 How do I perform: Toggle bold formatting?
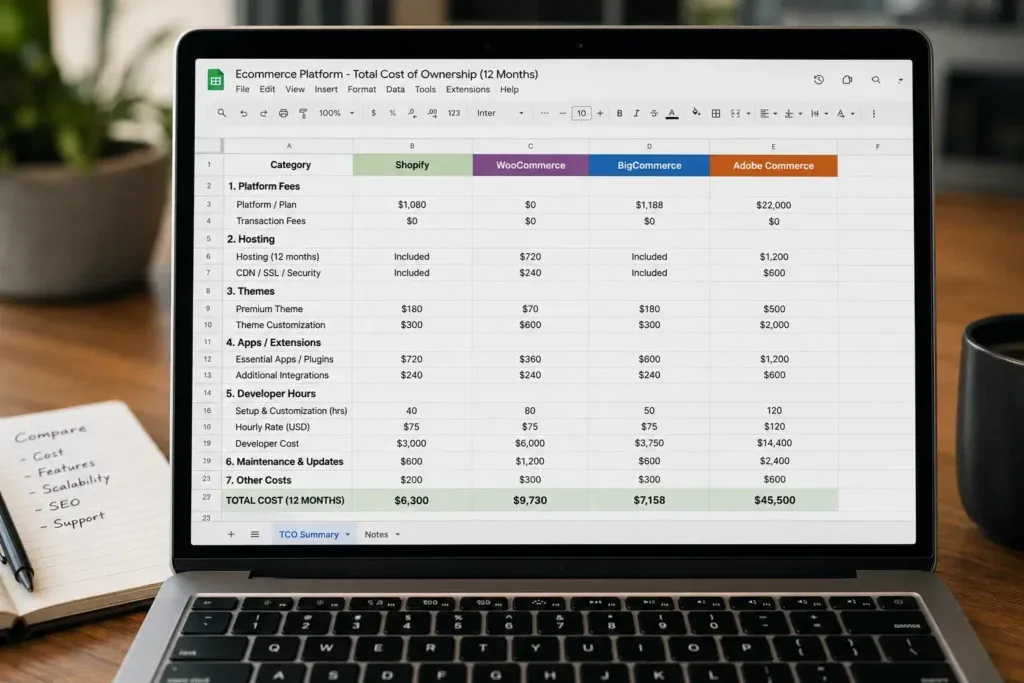[x=619, y=113]
